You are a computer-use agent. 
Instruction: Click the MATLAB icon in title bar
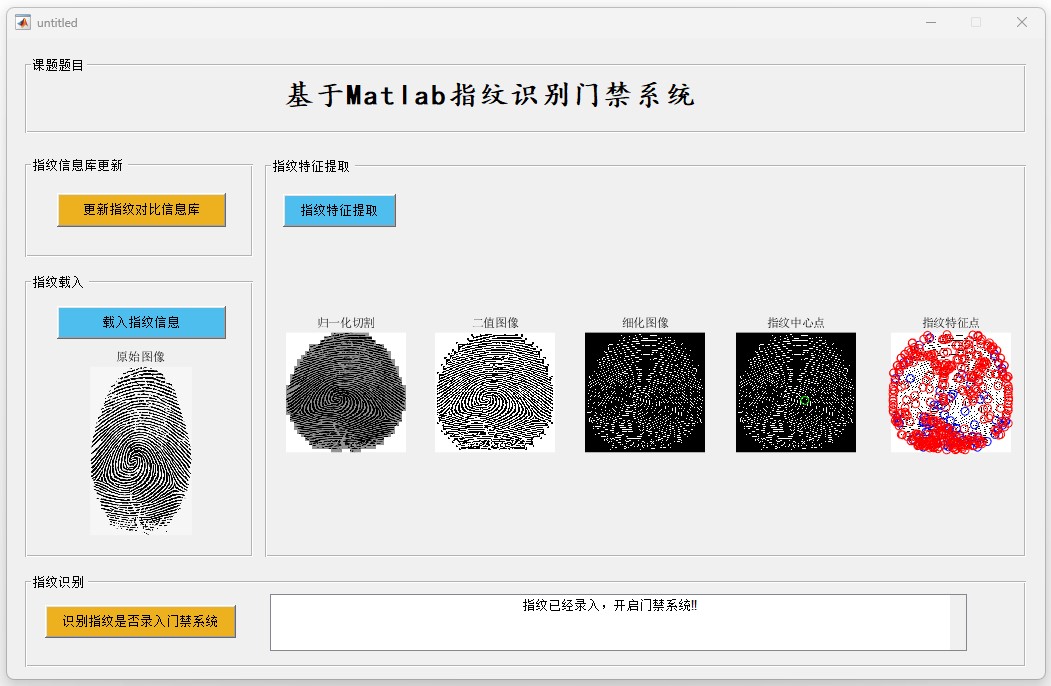click(23, 23)
